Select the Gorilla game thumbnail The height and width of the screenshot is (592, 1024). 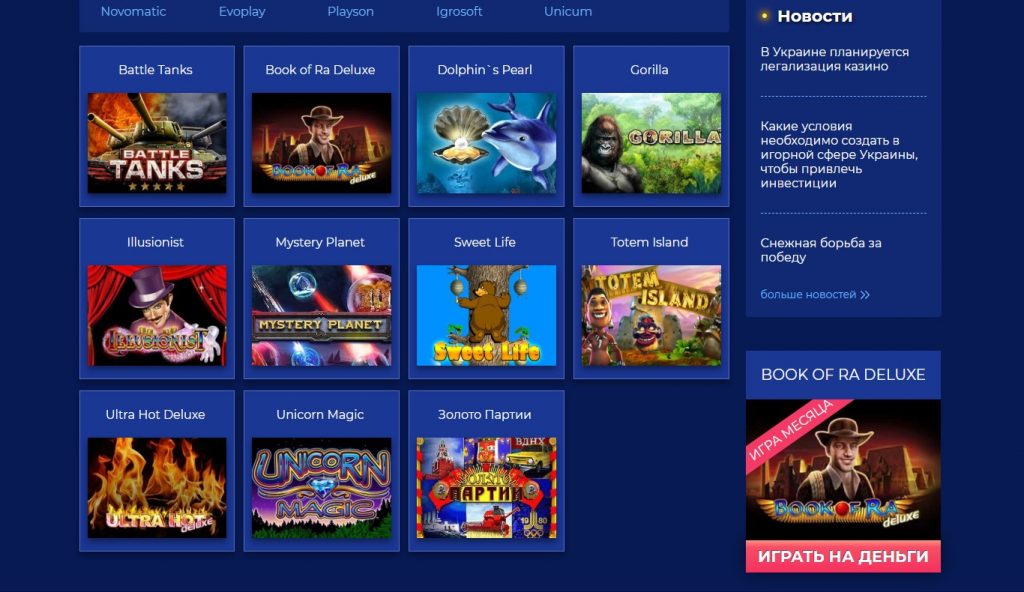coord(651,143)
